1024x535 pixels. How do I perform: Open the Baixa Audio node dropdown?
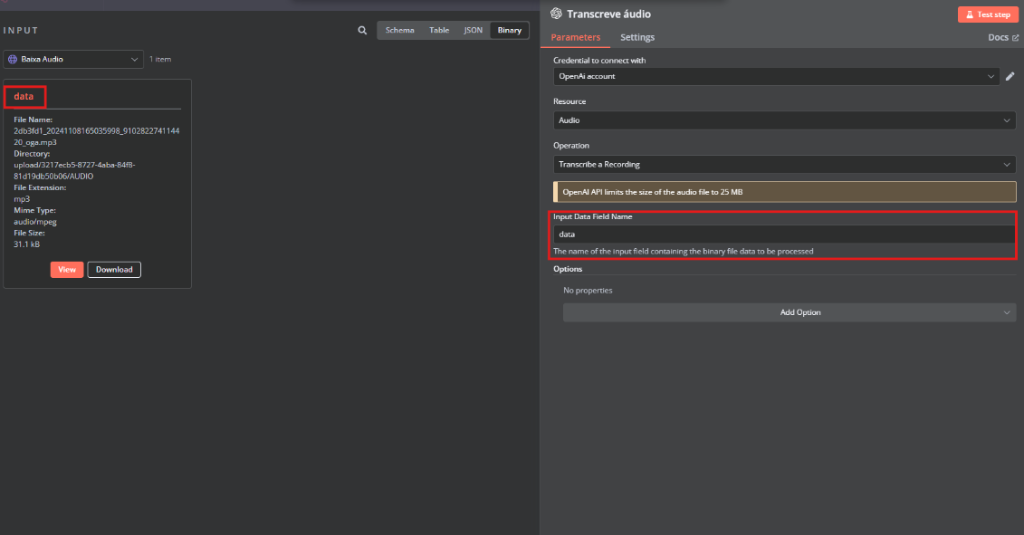(73, 59)
